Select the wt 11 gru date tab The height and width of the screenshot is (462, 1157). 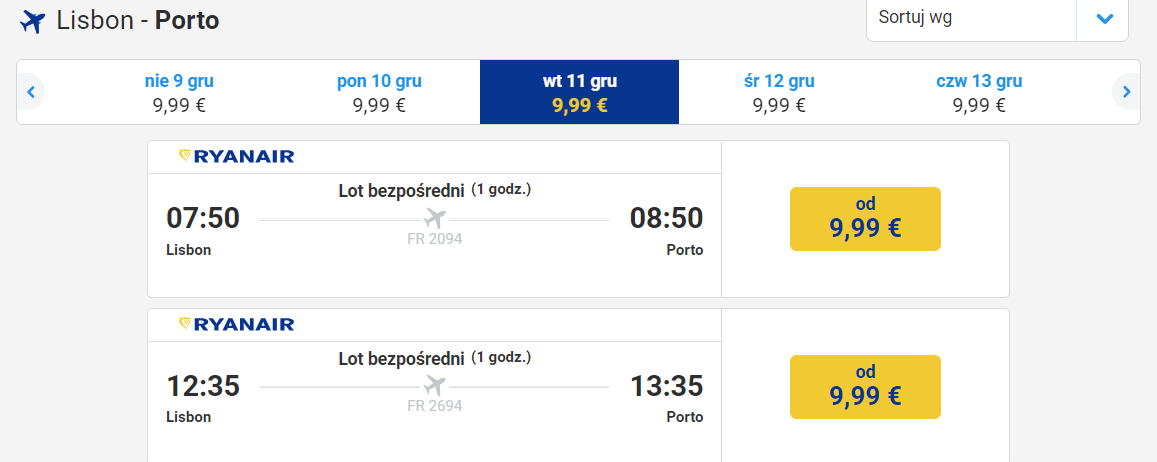pyautogui.click(x=579, y=92)
